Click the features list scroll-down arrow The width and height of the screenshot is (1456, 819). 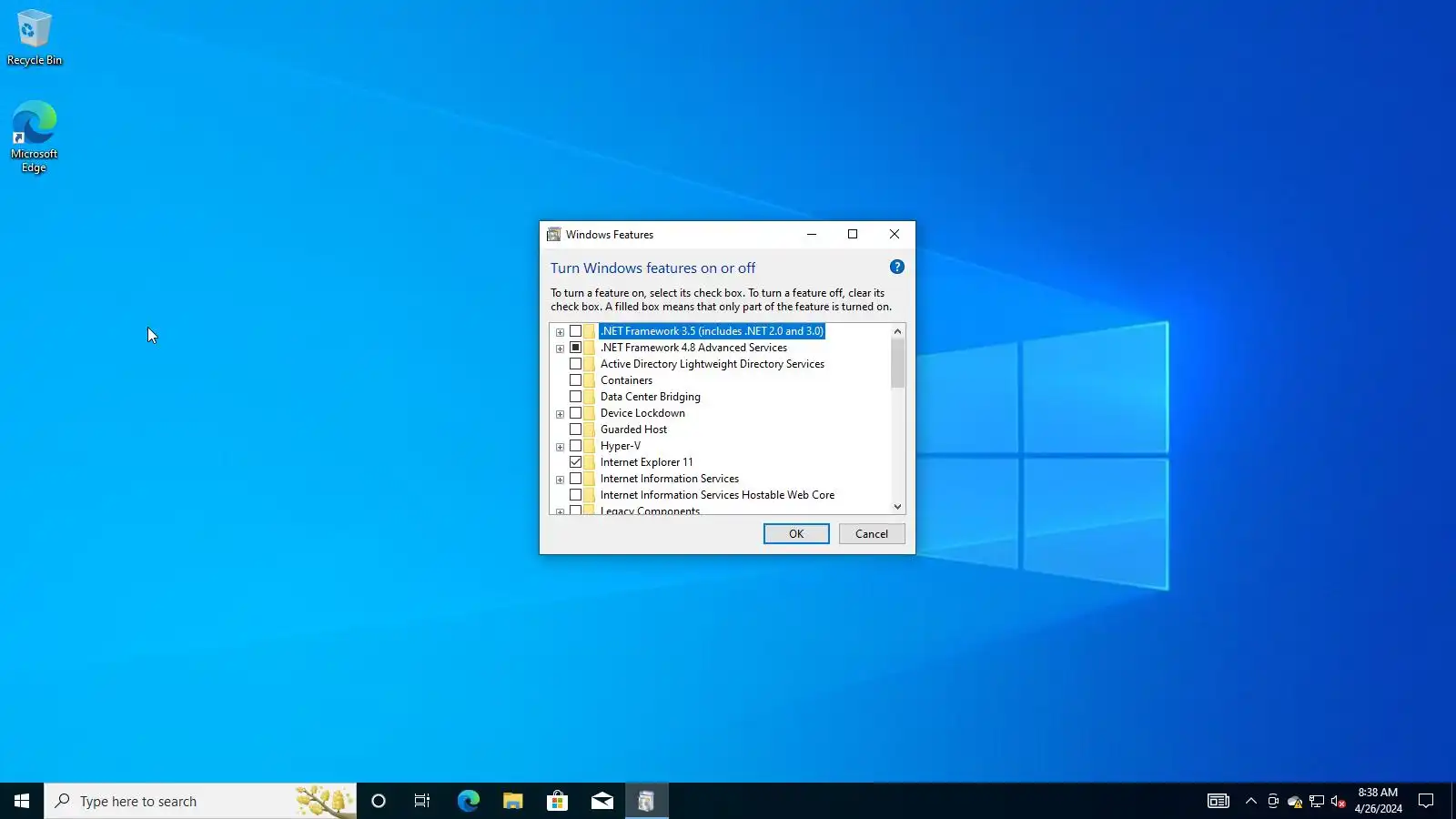click(897, 507)
